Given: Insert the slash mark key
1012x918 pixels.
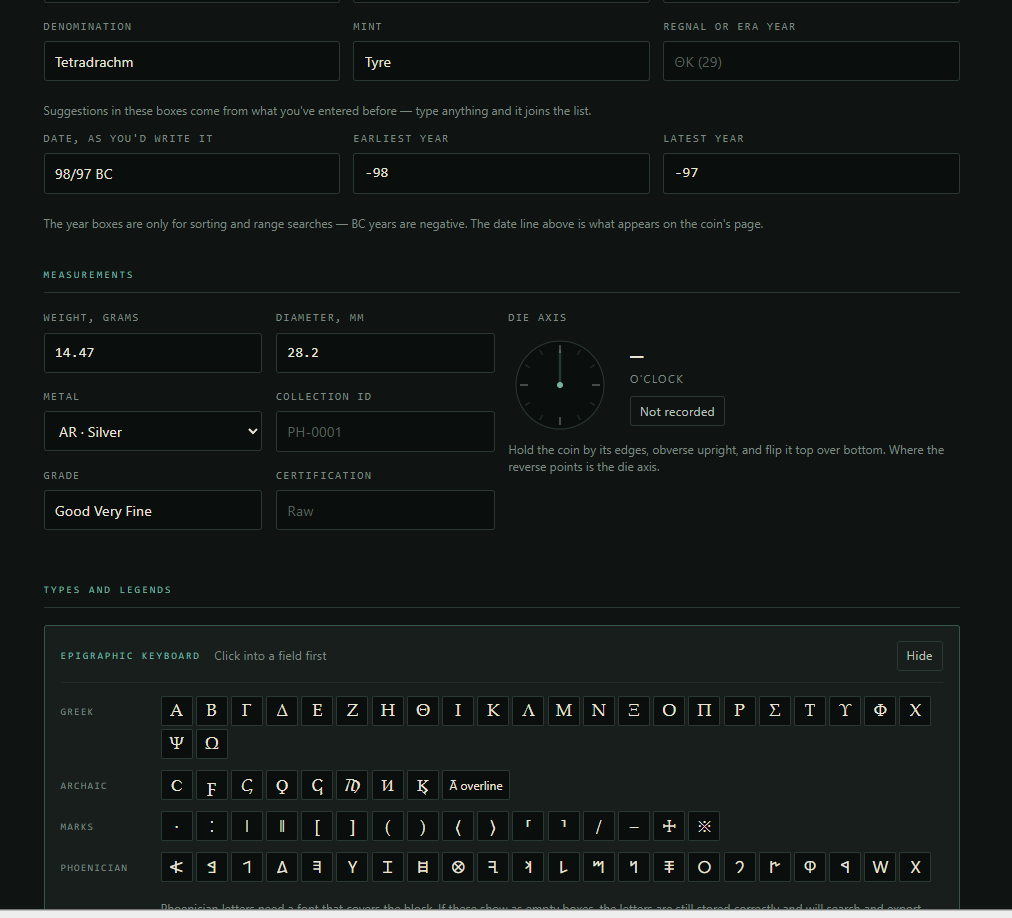Looking at the screenshot, I should pyautogui.click(x=599, y=826).
